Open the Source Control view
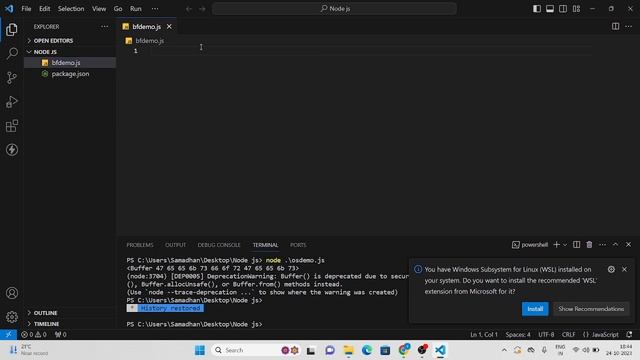 point(12,78)
